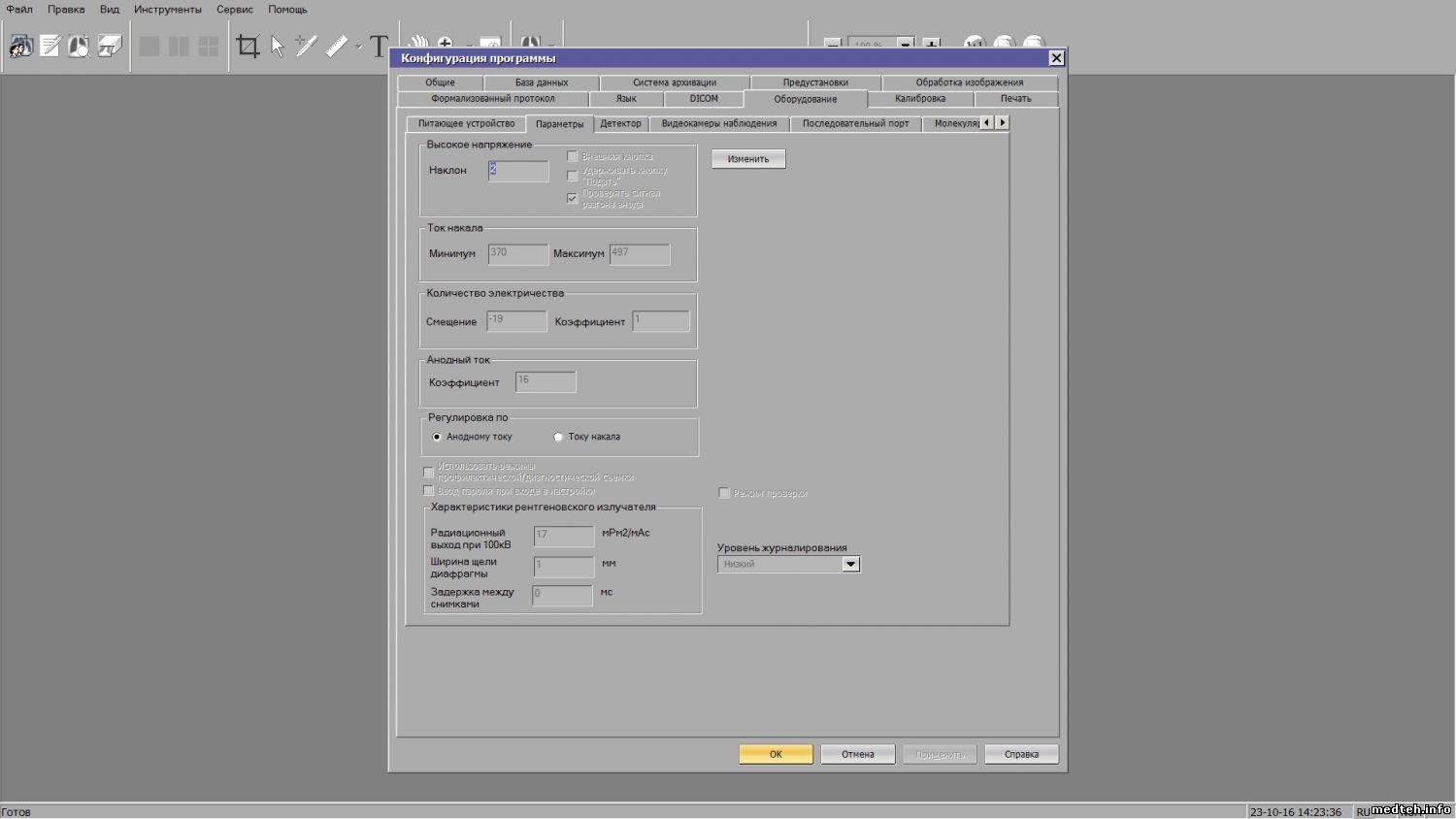The width and height of the screenshot is (1456, 819).
Task: Click the lung image search icon
Action: pos(79,46)
